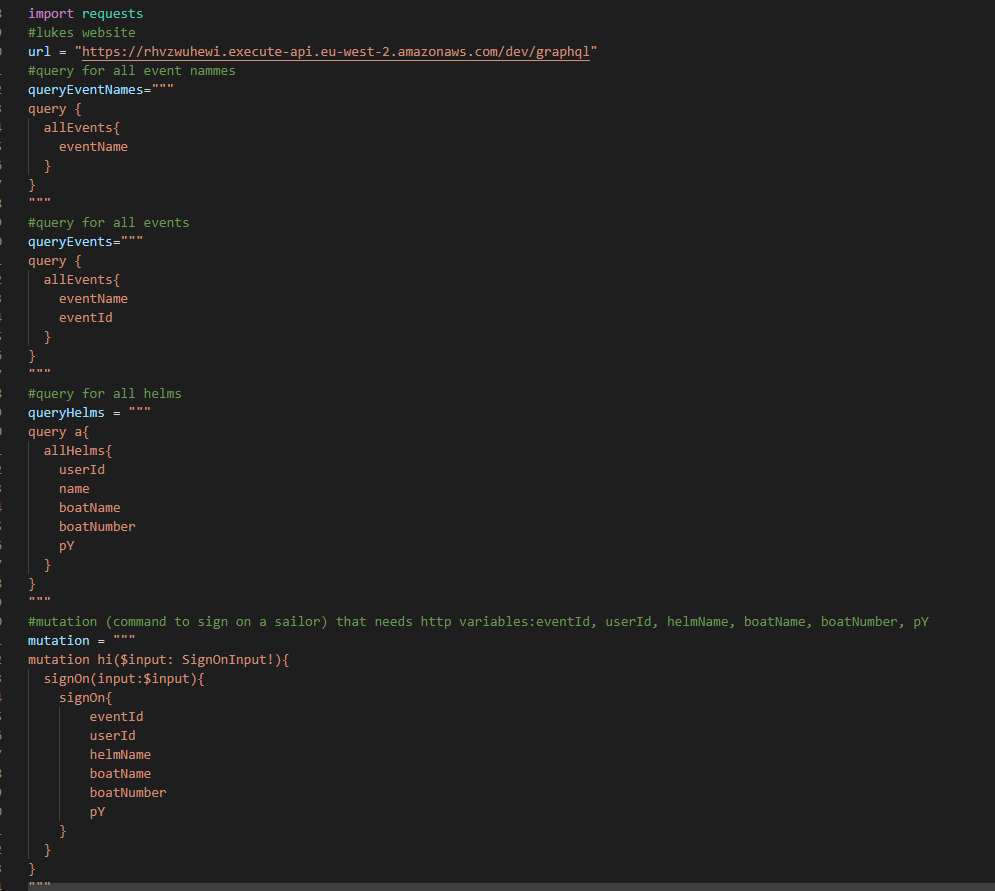
Task: Click 'eventName' in the queryEvents query
Action: pos(93,298)
